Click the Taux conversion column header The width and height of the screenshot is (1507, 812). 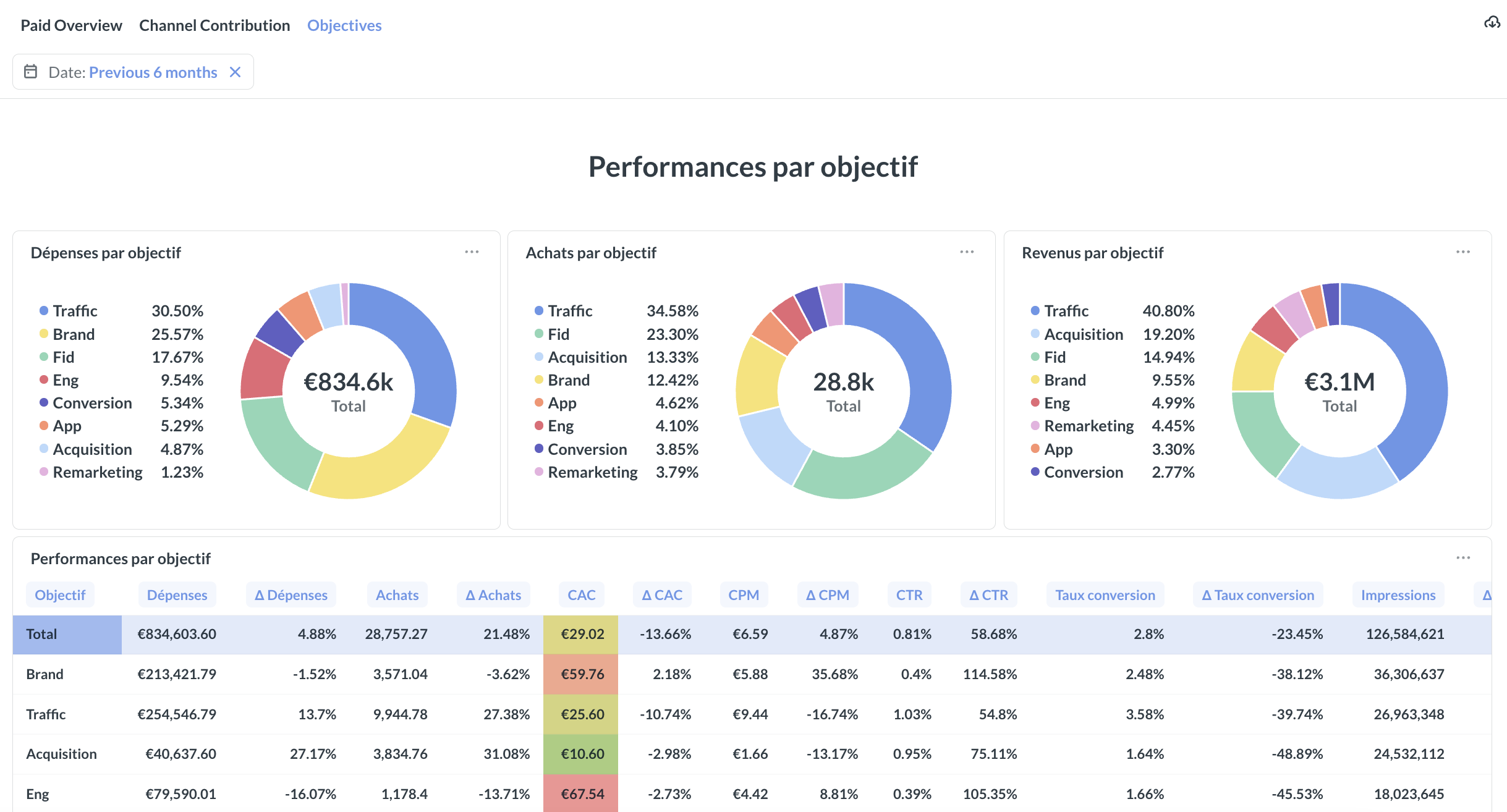(1105, 594)
